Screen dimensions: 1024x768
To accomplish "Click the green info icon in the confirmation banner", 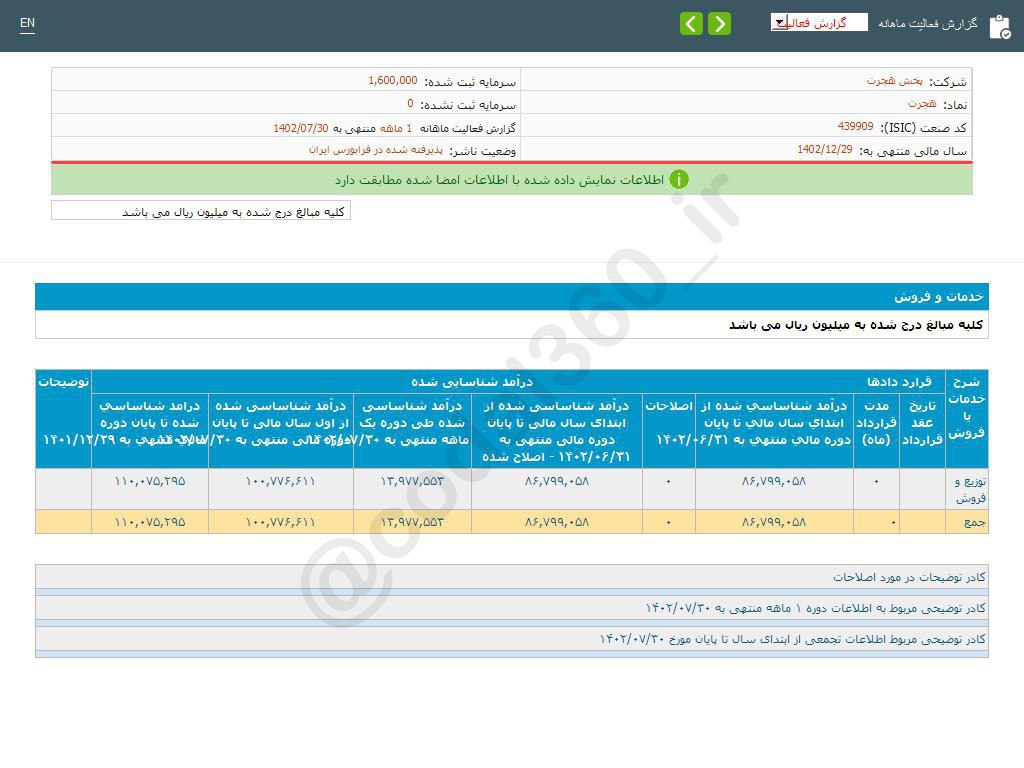I will [679, 180].
